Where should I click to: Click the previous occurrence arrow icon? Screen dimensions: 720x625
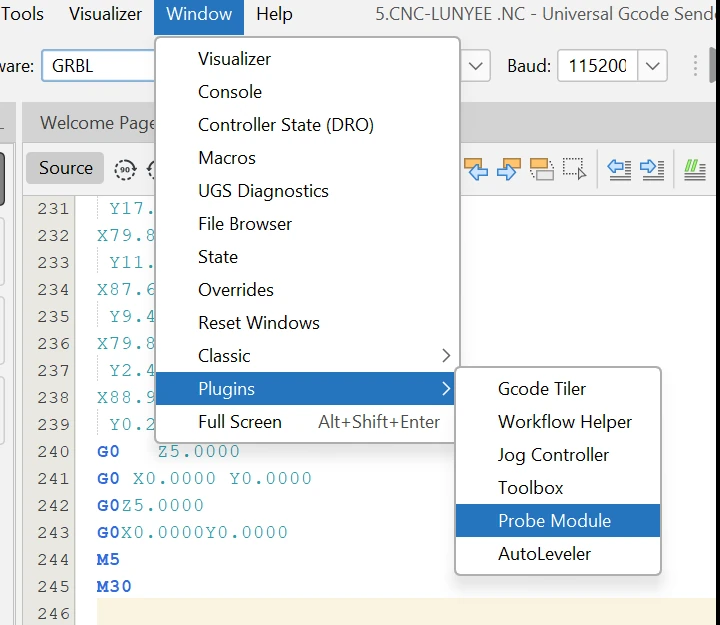476,169
